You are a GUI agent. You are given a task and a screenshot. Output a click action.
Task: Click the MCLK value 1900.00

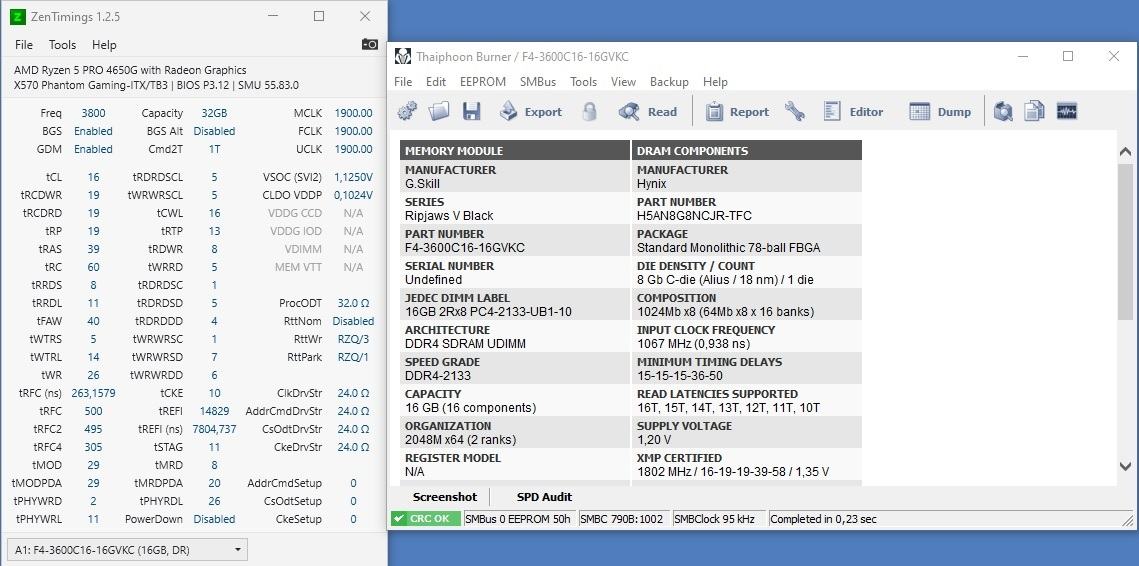click(354, 113)
